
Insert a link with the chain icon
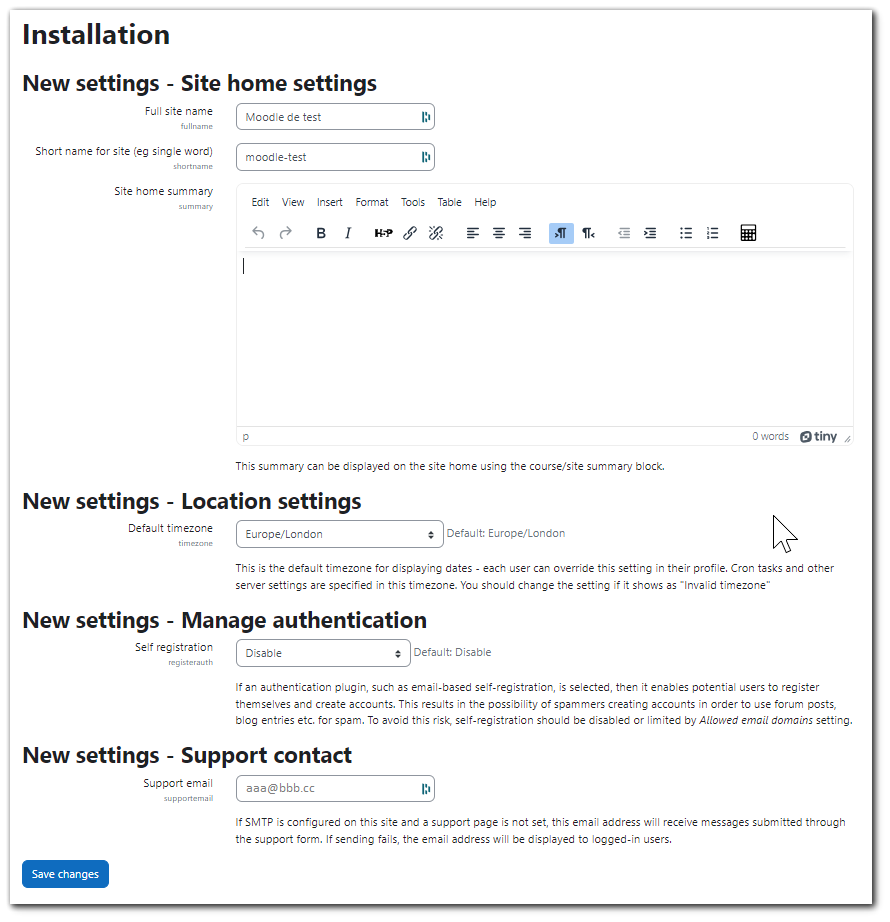point(410,233)
